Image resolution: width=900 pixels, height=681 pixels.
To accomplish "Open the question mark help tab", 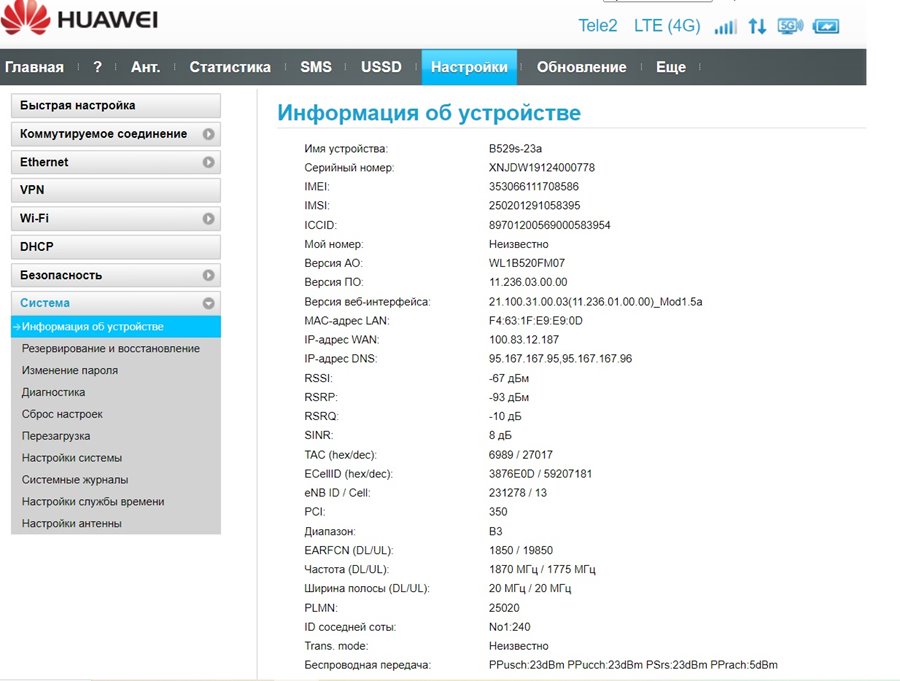I will (98, 67).
